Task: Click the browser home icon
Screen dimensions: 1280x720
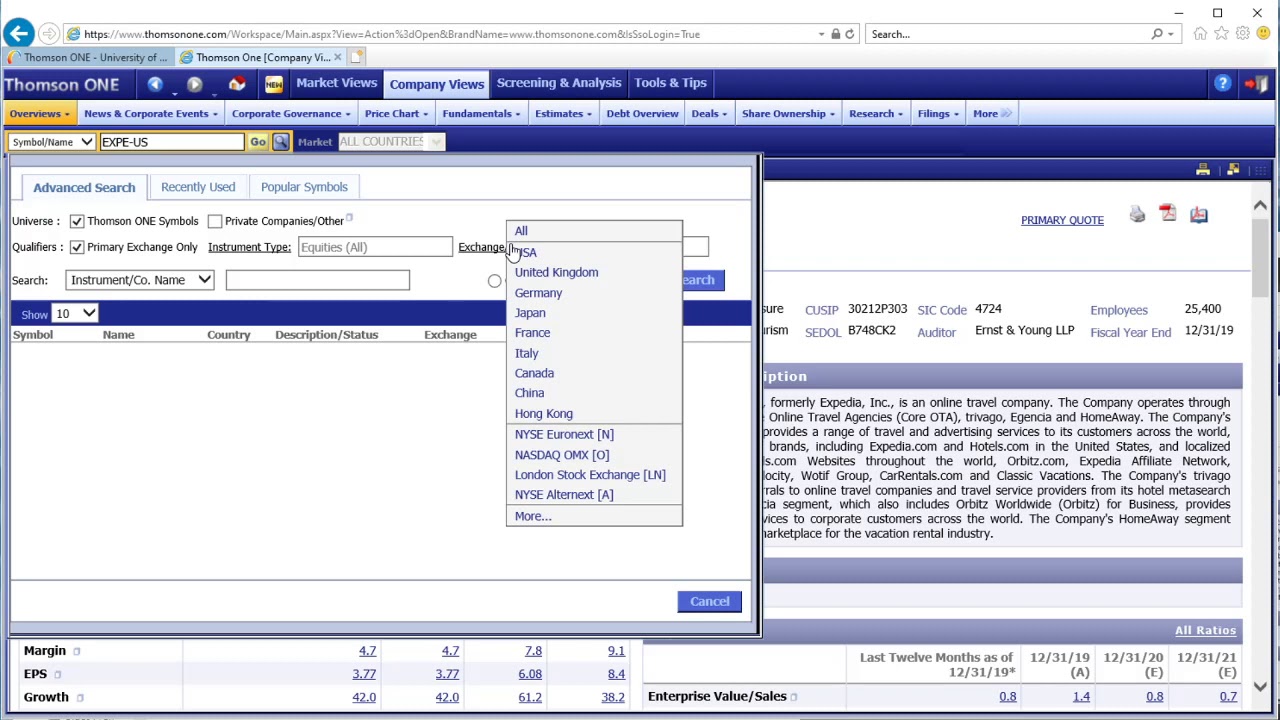Action: coord(1200,34)
